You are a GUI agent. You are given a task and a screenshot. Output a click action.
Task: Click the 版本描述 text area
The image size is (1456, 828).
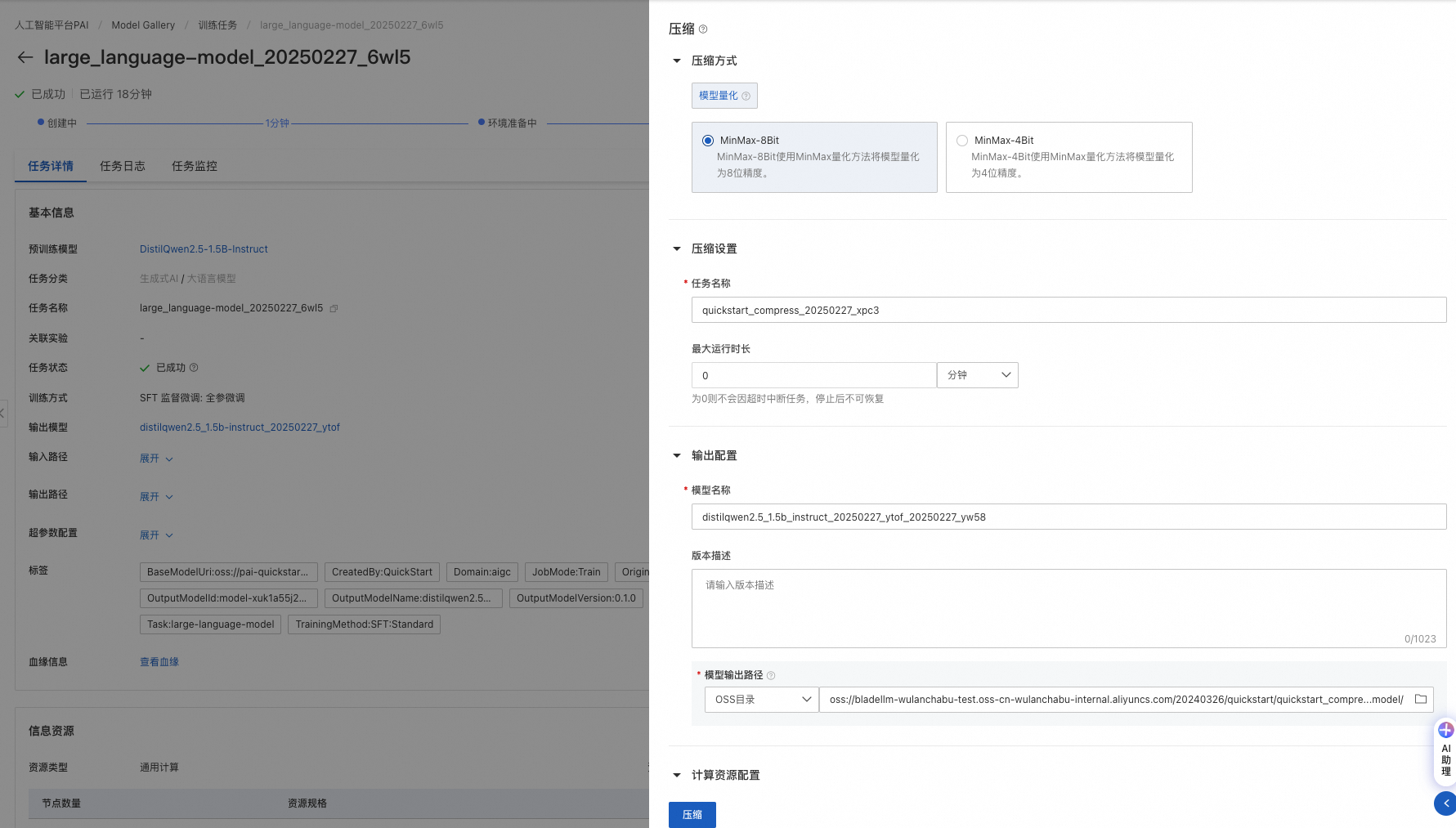1068,608
